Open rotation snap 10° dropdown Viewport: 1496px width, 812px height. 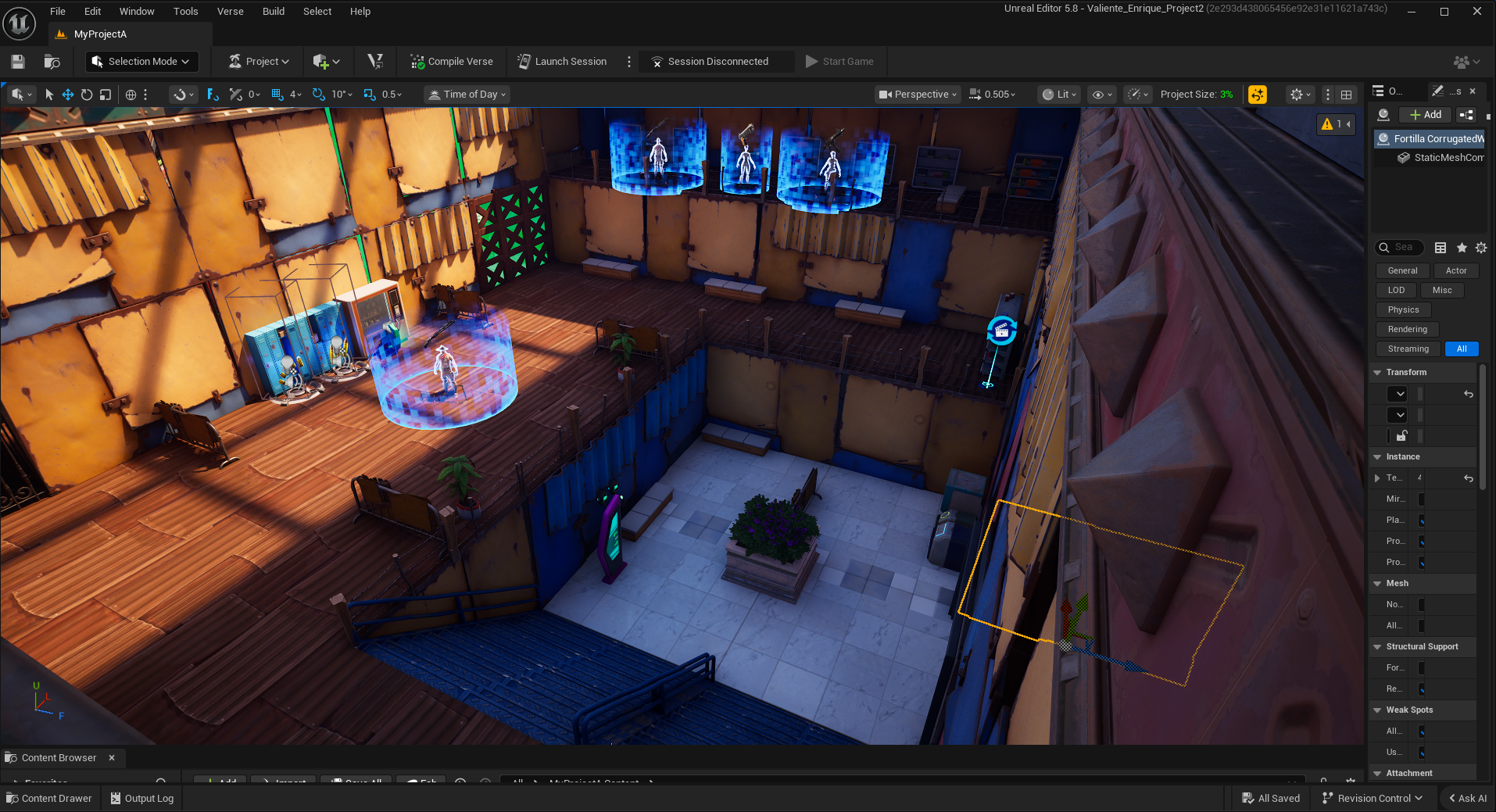(342, 95)
